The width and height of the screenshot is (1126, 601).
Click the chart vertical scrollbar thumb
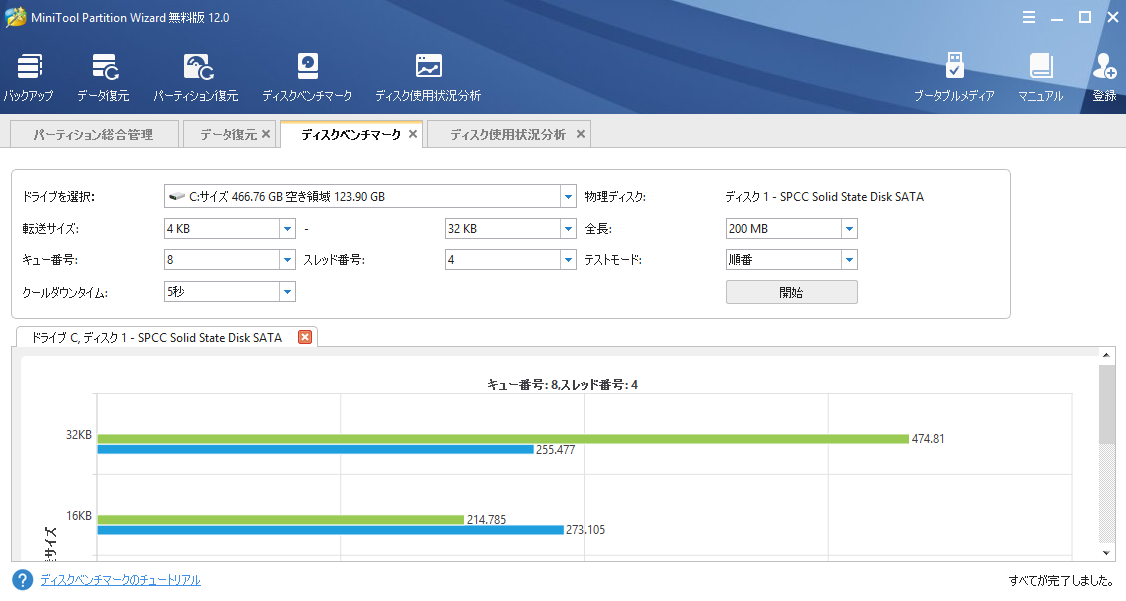pos(1107,404)
